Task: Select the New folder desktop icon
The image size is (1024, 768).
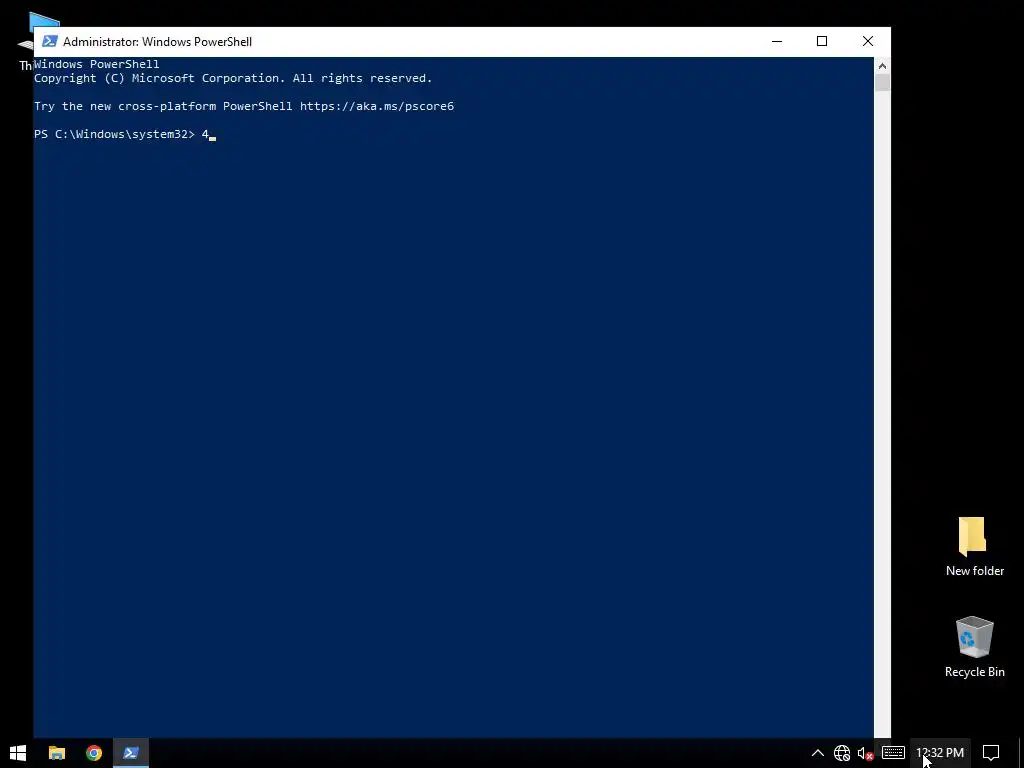Action: coord(974,547)
